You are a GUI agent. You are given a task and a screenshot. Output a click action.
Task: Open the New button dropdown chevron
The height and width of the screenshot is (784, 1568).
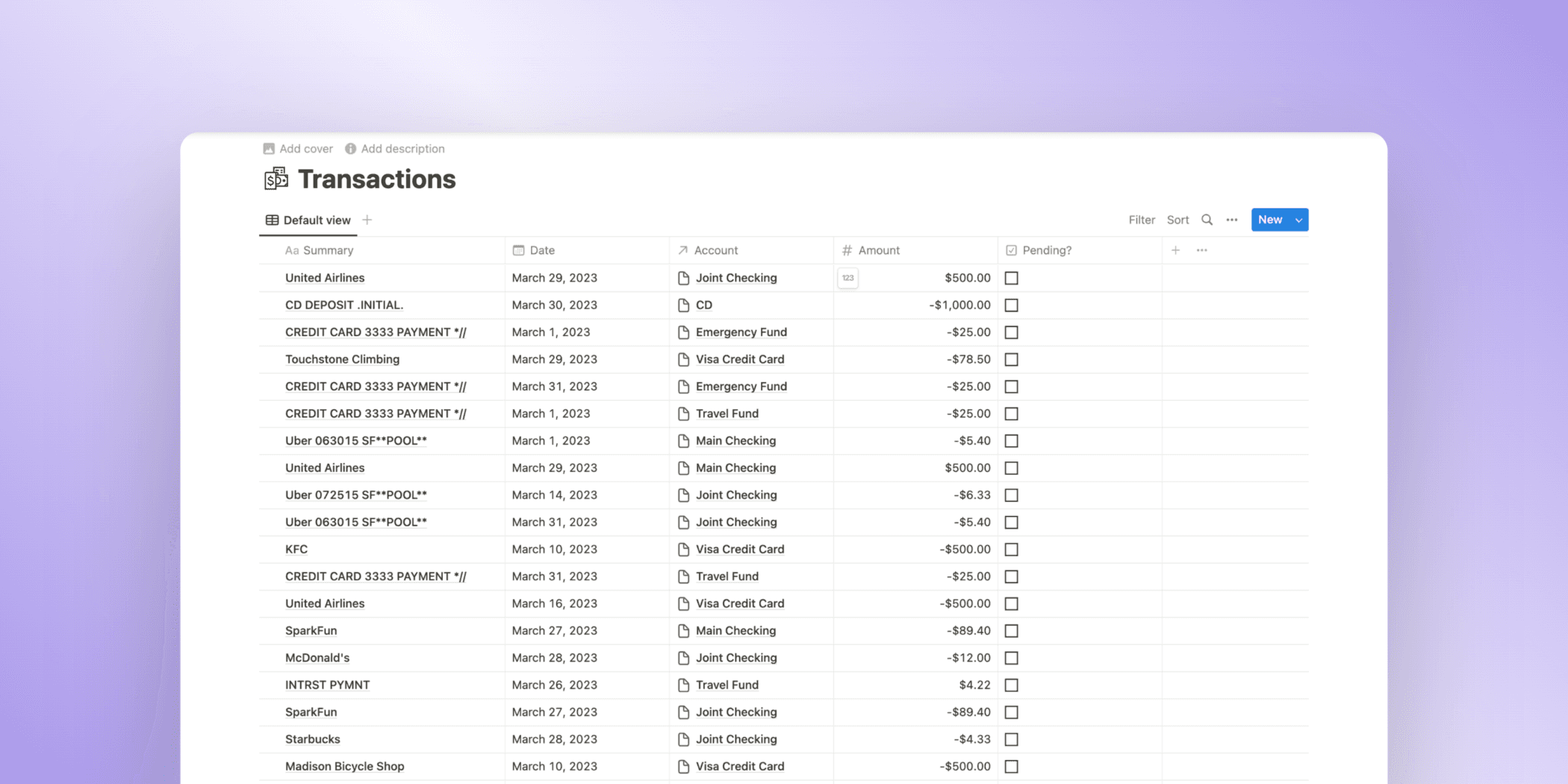pyautogui.click(x=1298, y=220)
